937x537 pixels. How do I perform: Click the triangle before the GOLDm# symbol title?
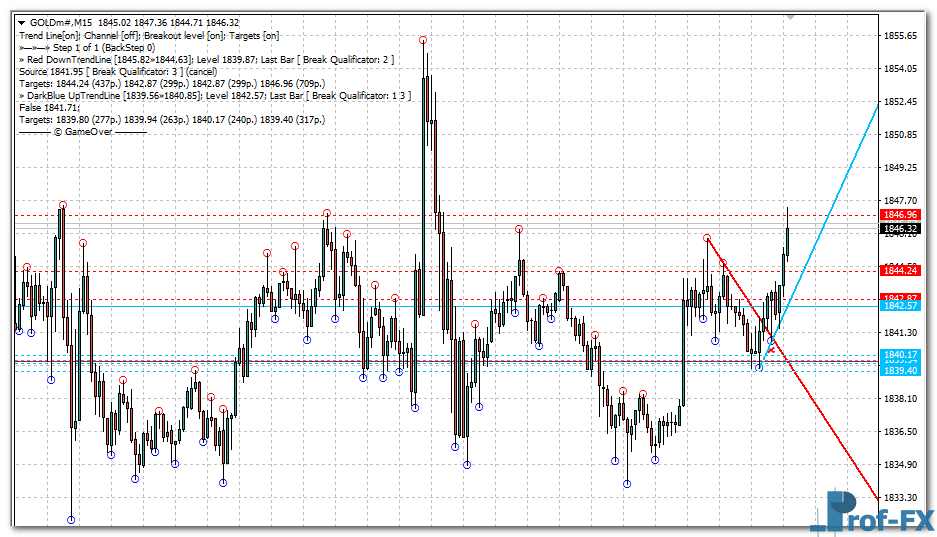[22, 23]
